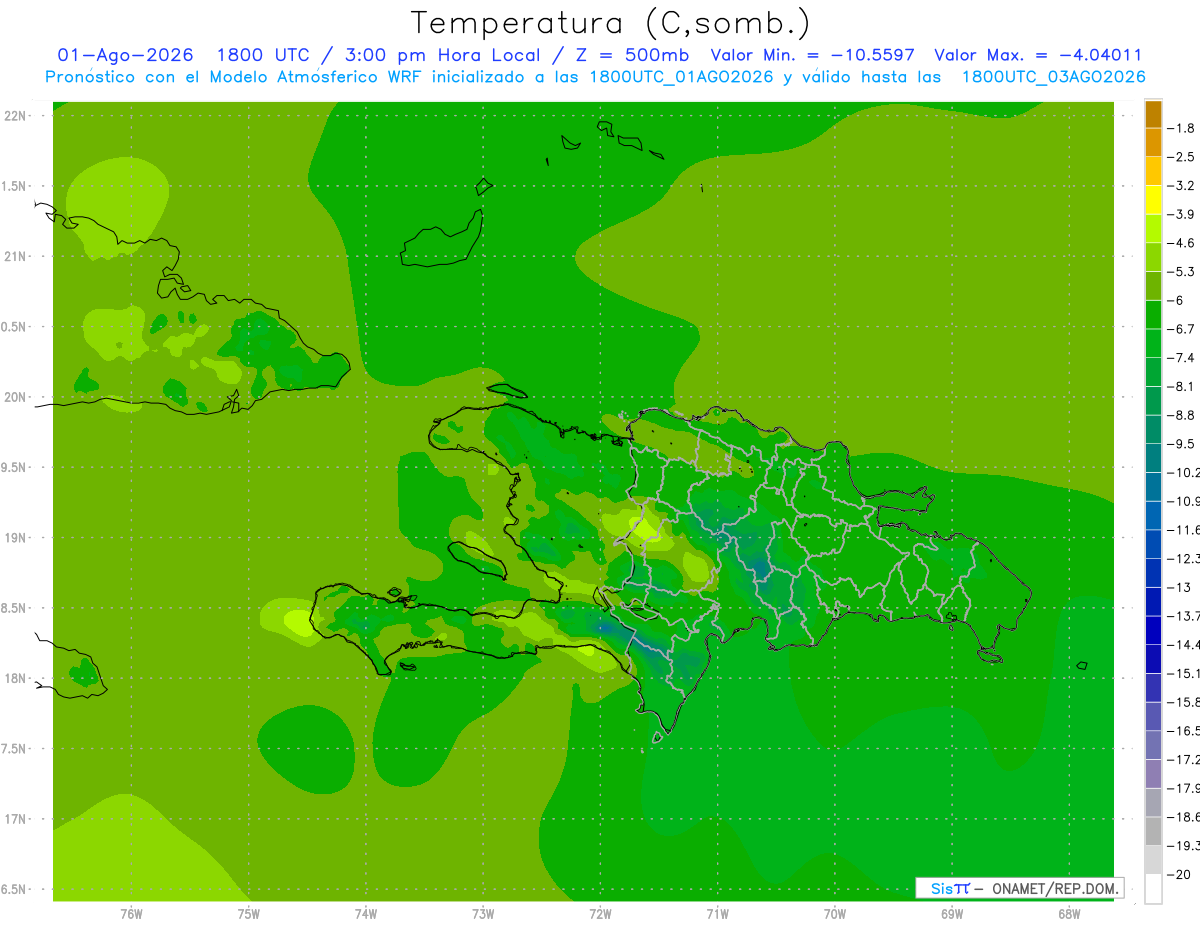Click the "18N" latitude axis label

coord(17,679)
